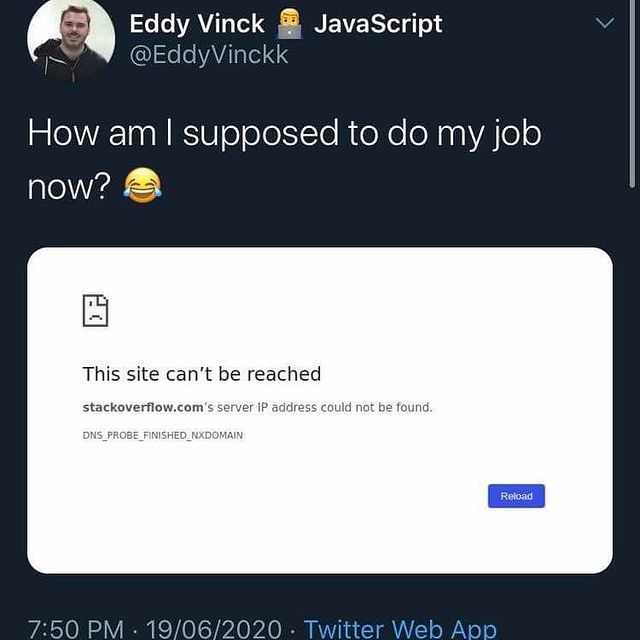
Task: Click the Reload button
Action: point(516,496)
